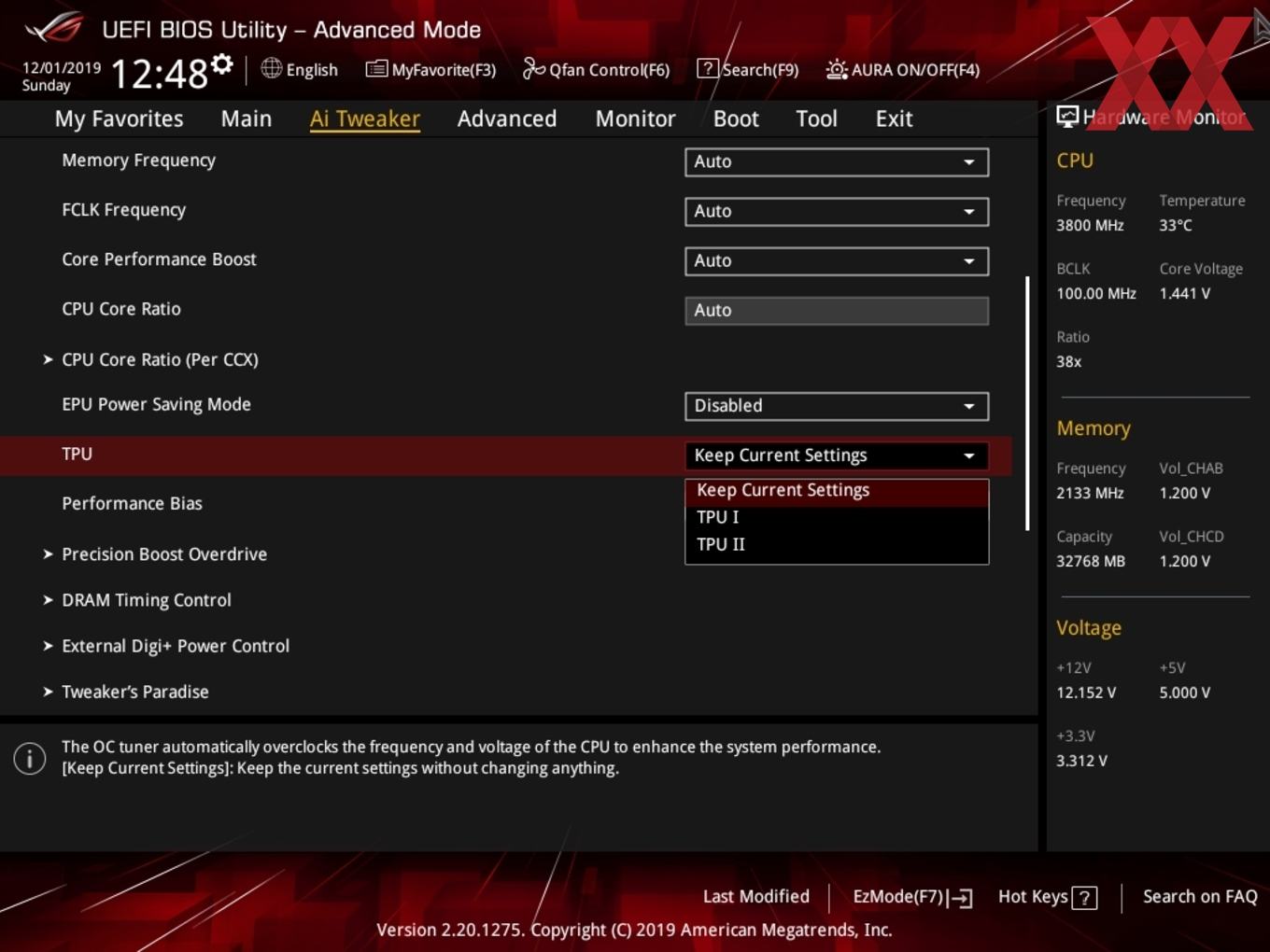This screenshot has height=952, width=1270.
Task: Click Search on FAQ link
Action: 1200,897
